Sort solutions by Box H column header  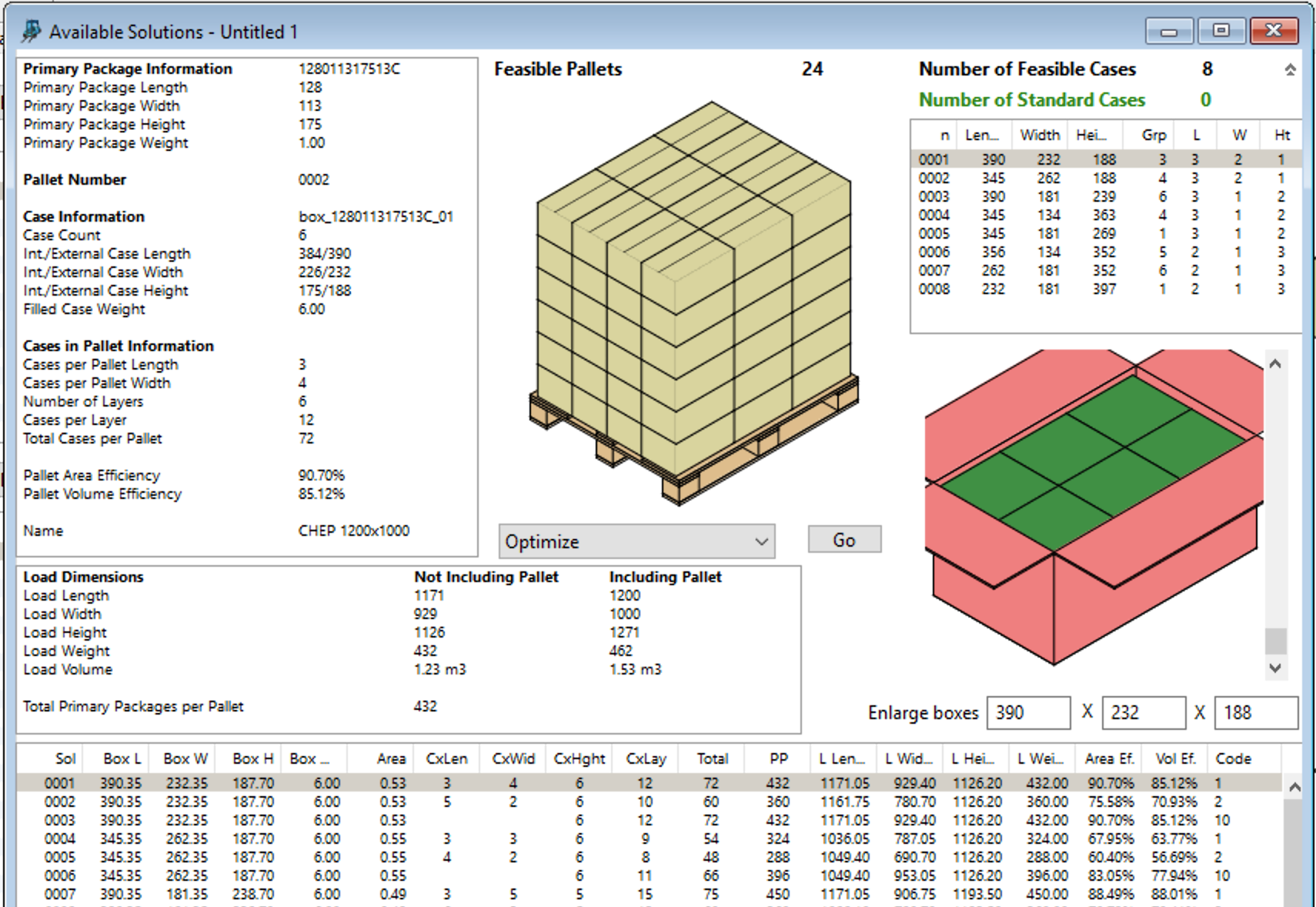[248, 758]
